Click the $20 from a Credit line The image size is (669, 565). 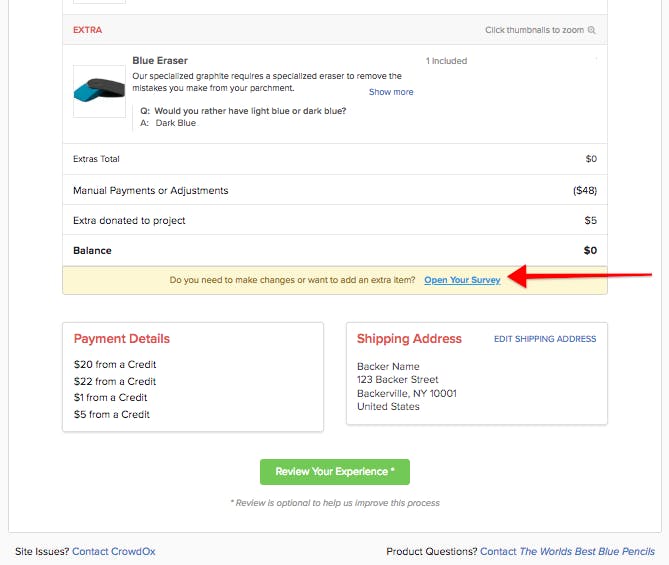click(115, 364)
